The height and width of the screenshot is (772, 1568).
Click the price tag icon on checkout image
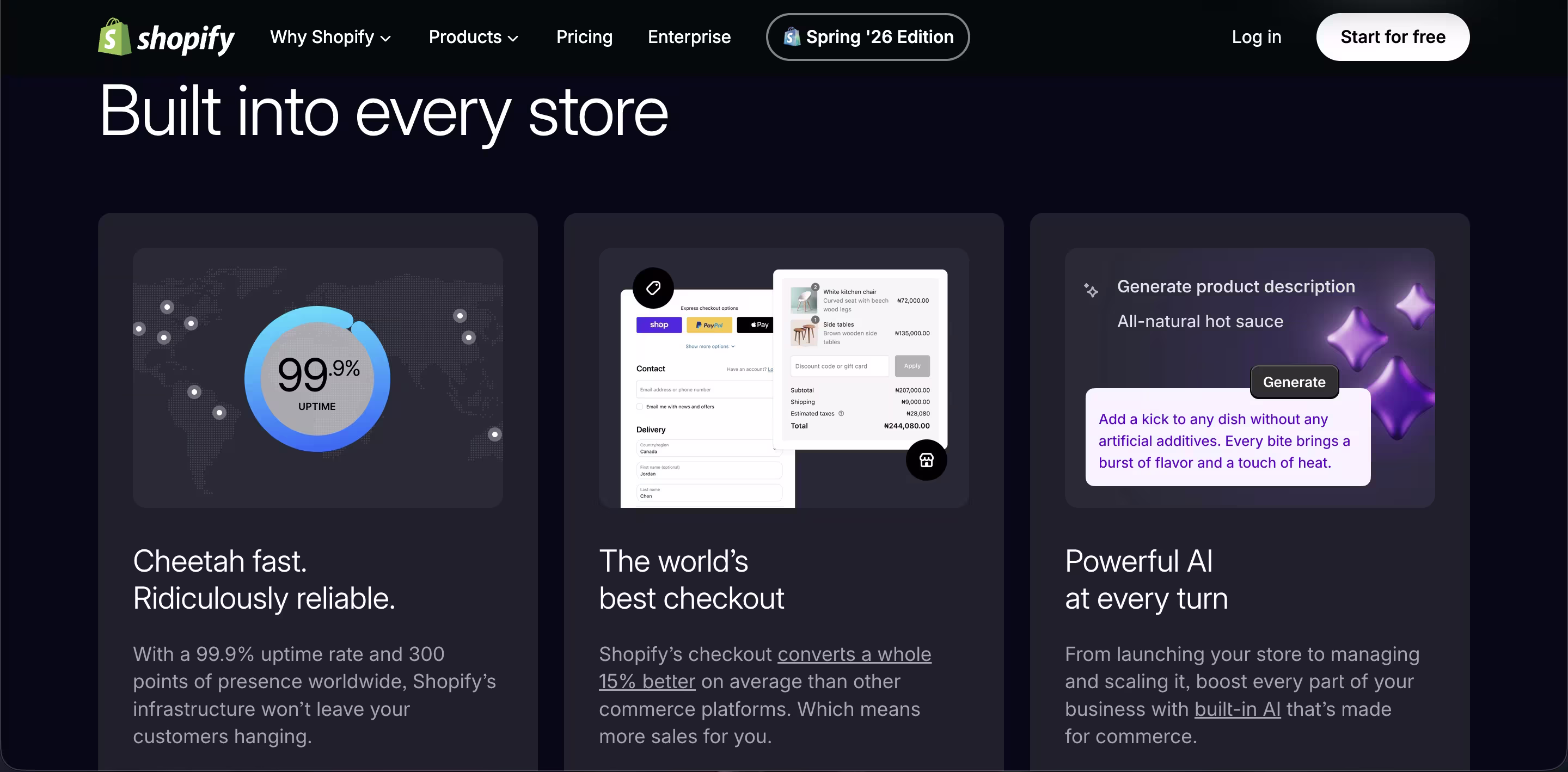pos(653,287)
